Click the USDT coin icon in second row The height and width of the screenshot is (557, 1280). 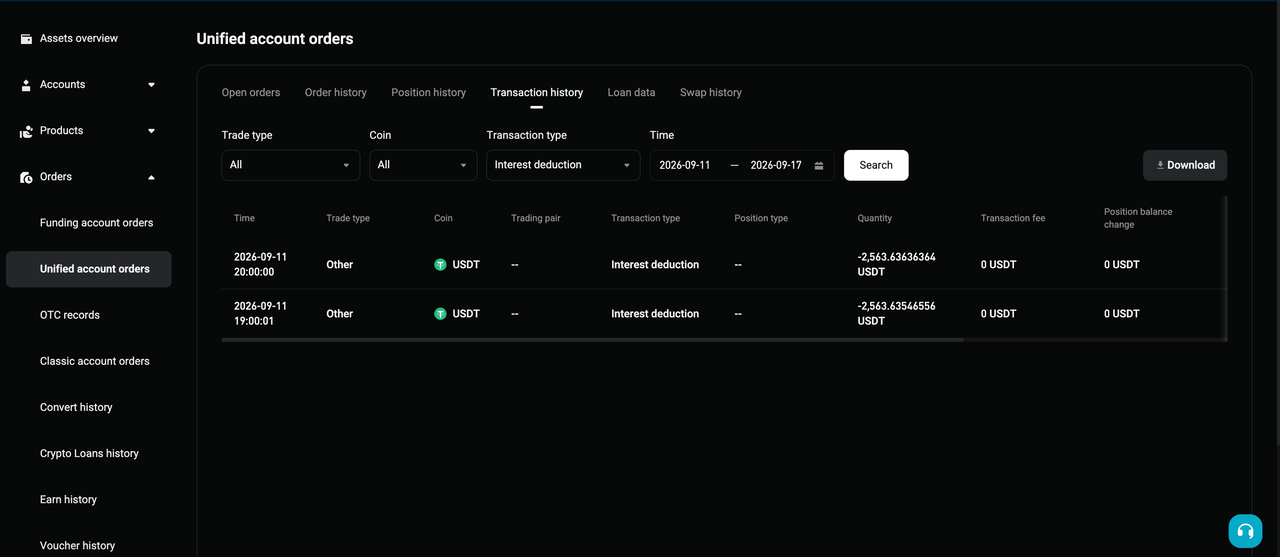pos(440,314)
